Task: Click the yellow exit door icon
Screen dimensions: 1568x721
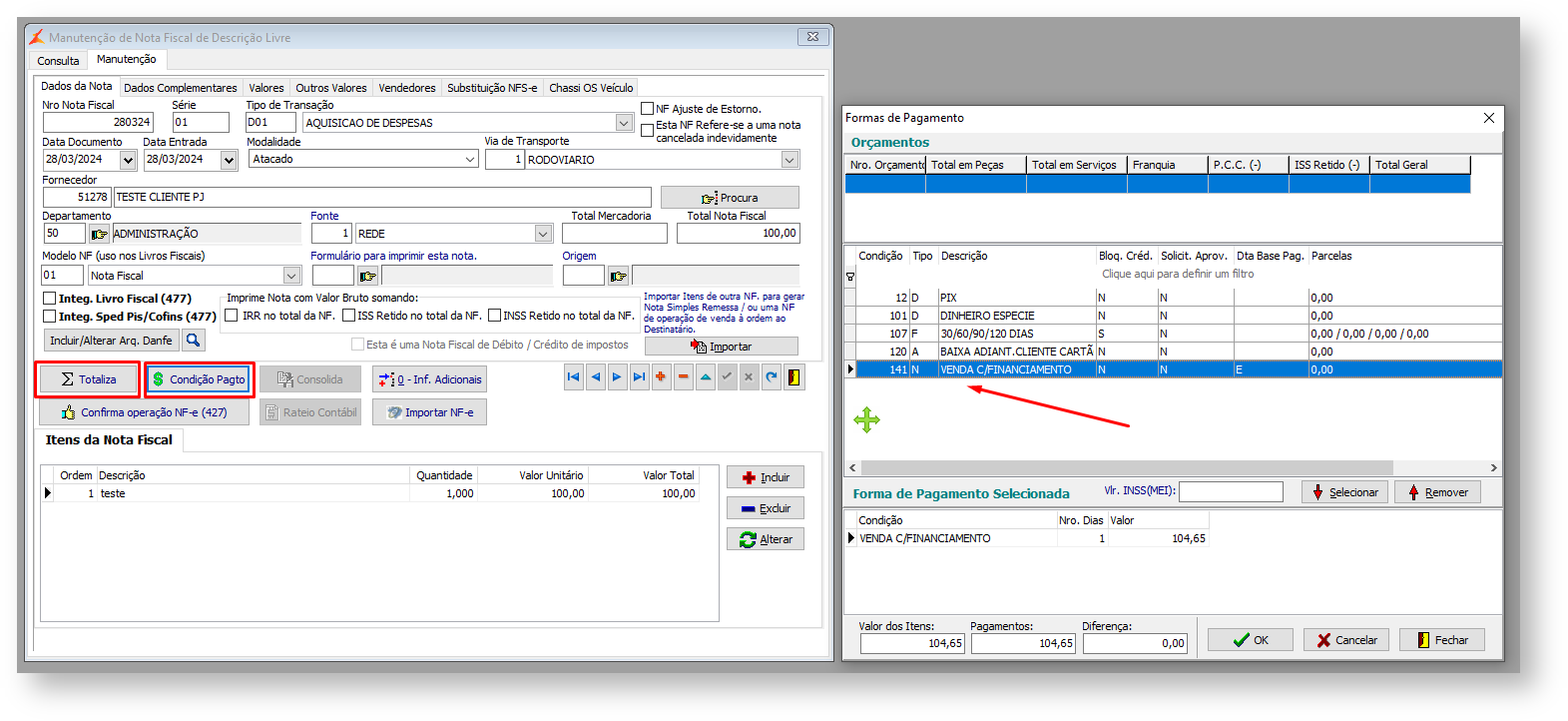Action: (793, 377)
